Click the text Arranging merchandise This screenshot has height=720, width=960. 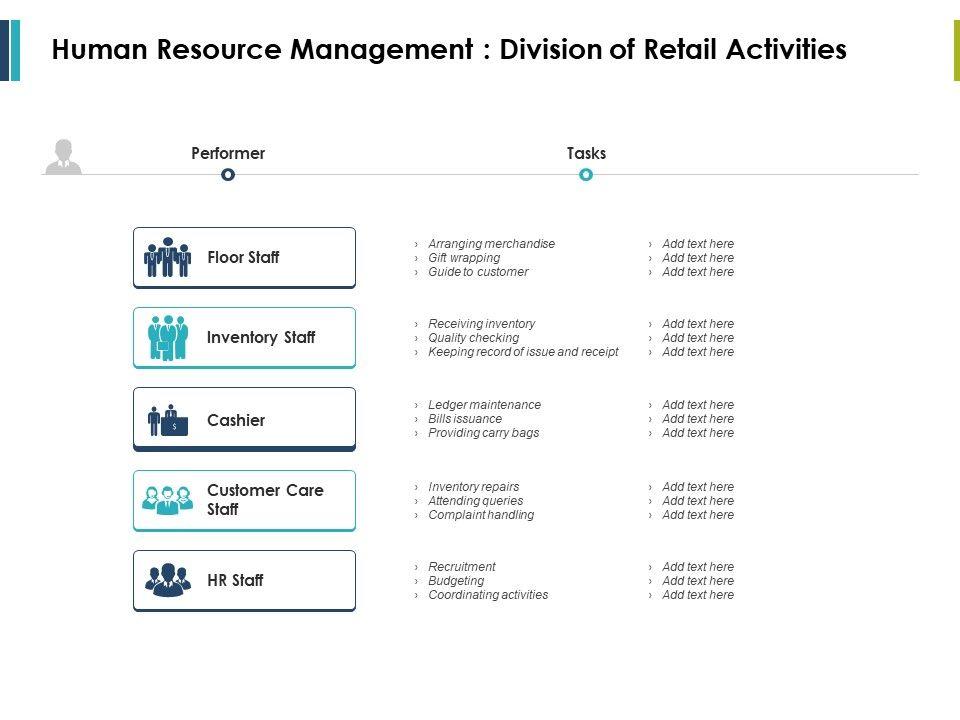click(x=491, y=244)
